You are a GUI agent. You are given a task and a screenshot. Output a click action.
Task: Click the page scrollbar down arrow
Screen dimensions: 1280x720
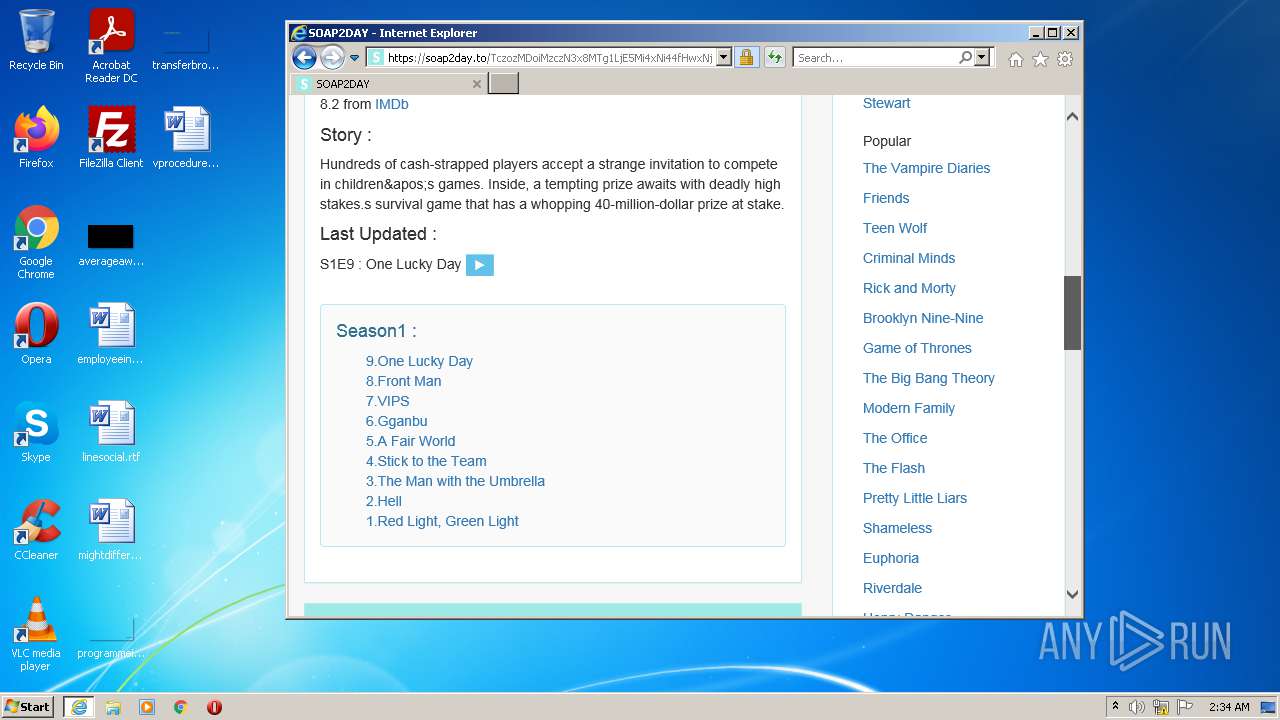click(x=1072, y=594)
